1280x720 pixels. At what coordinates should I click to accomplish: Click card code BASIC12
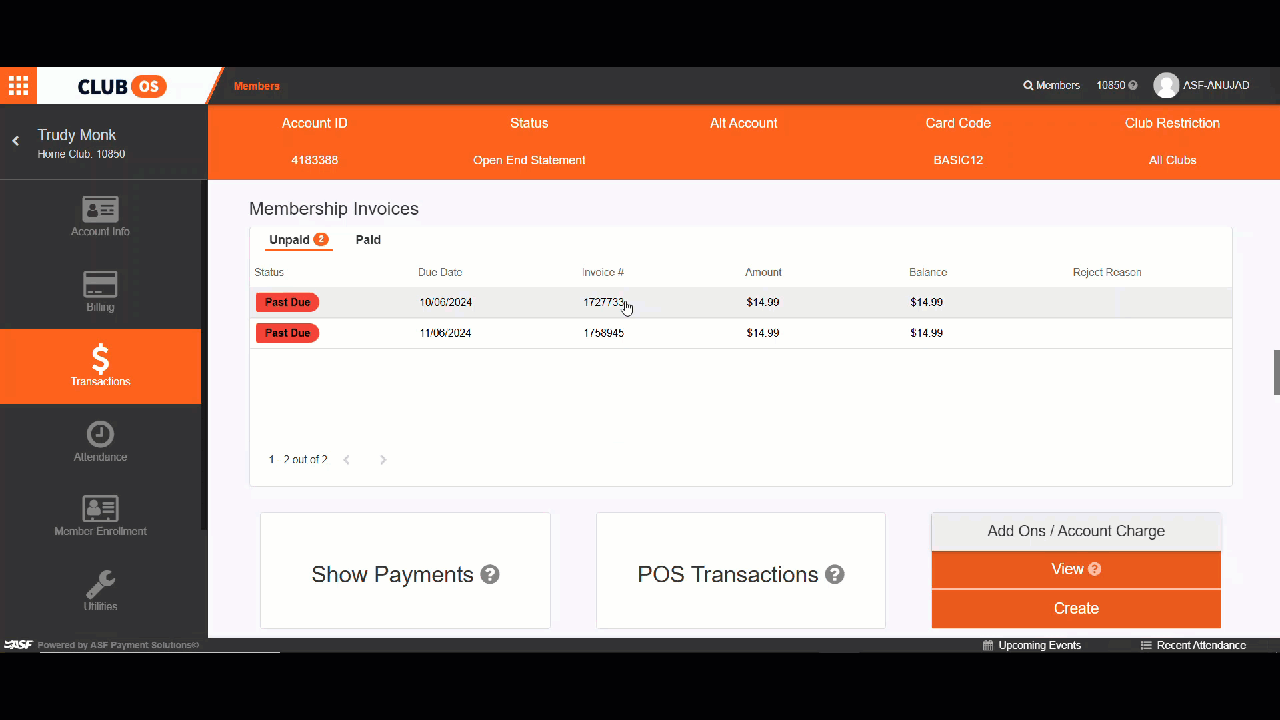(x=958, y=160)
